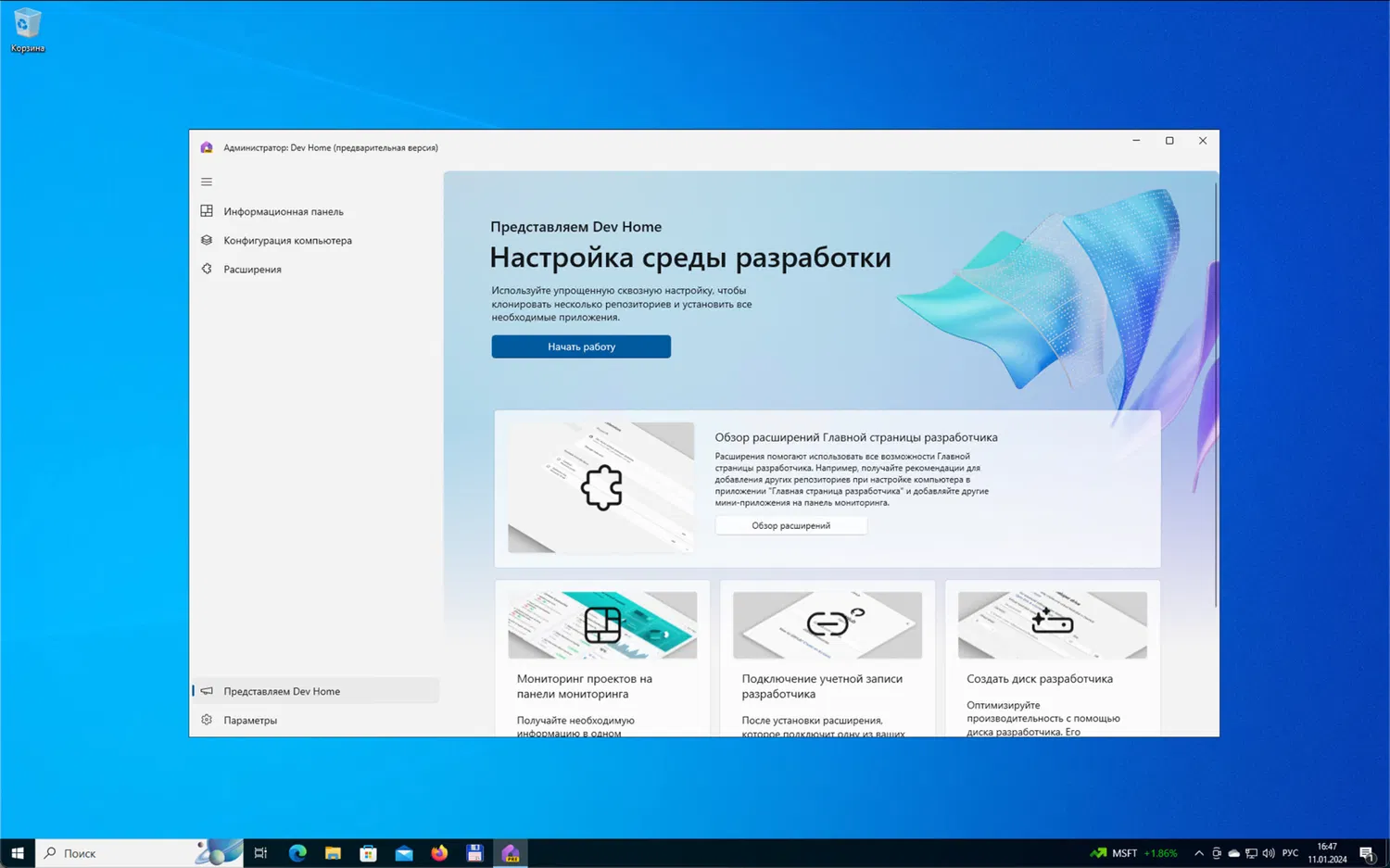Image resolution: width=1390 pixels, height=868 pixels.
Task: Click the window title Администратор: Dev Home
Action: [331, 147]
